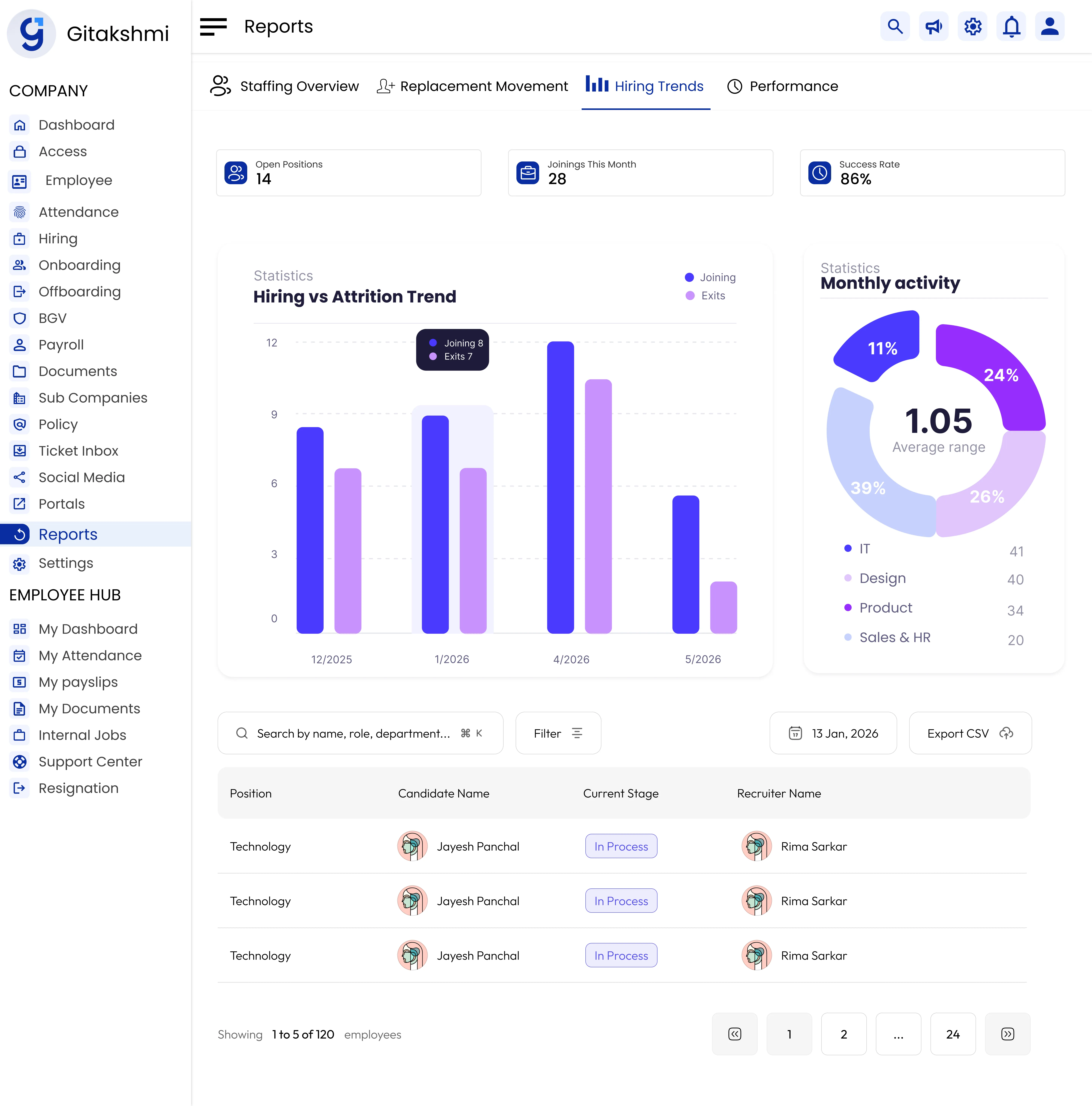Click the My payslips icon
Image resolution: width=1092 pixels, height=1106 pixels.
pyautogui.click(x=20, y=682)
